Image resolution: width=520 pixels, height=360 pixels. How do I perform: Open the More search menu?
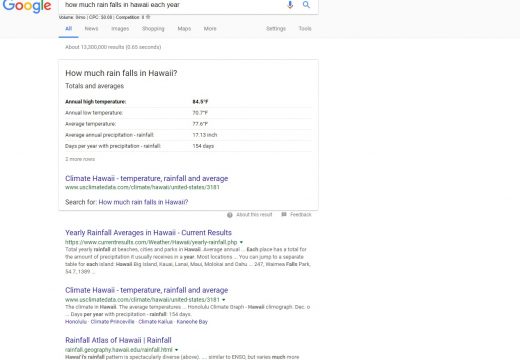[210, 29]
